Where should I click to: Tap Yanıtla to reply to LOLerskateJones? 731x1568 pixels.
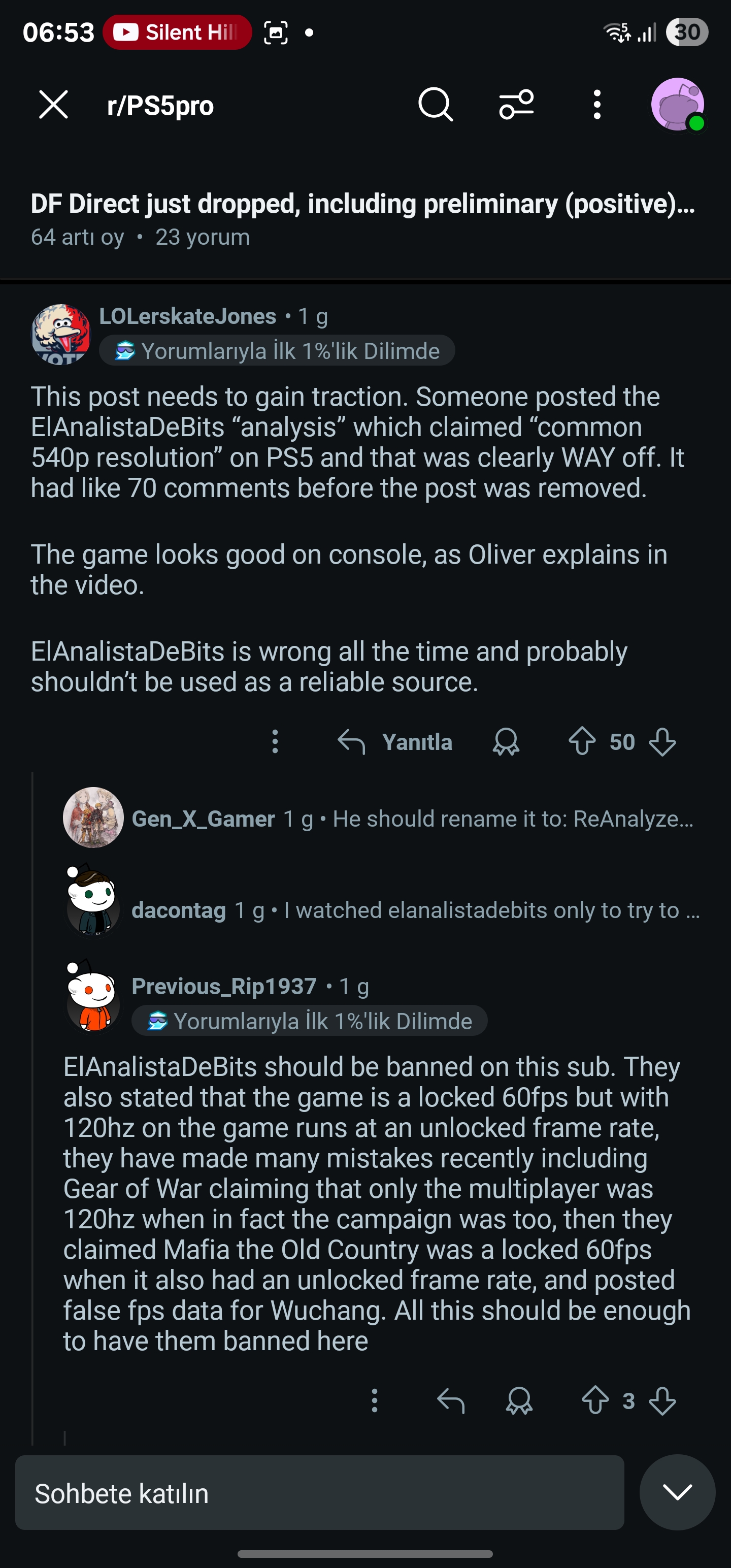[395, 741]
